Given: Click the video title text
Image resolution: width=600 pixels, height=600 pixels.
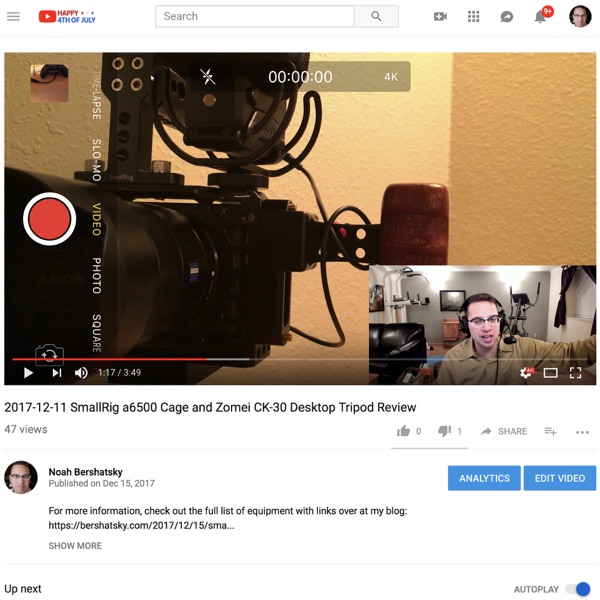Looking at the screenshot, I should 210,407.
